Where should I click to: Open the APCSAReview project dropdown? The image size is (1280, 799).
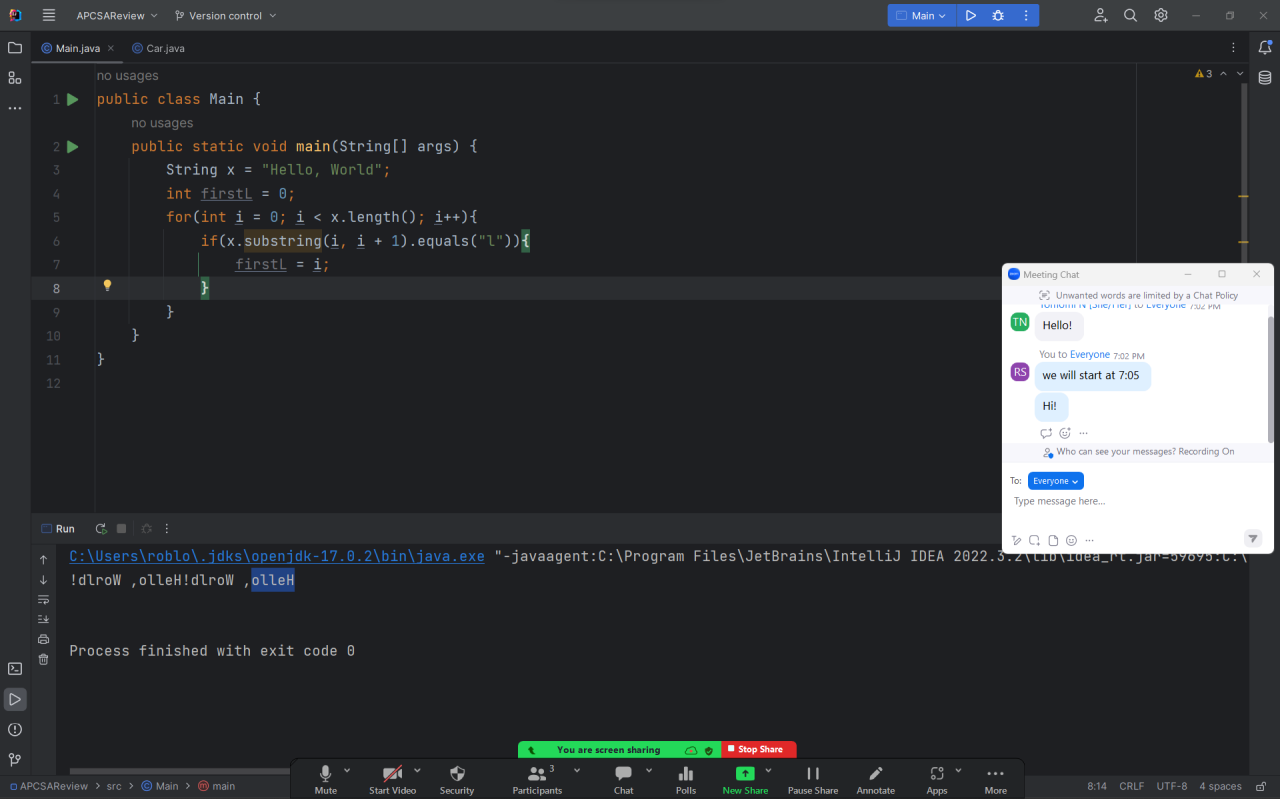click(117, 16)
